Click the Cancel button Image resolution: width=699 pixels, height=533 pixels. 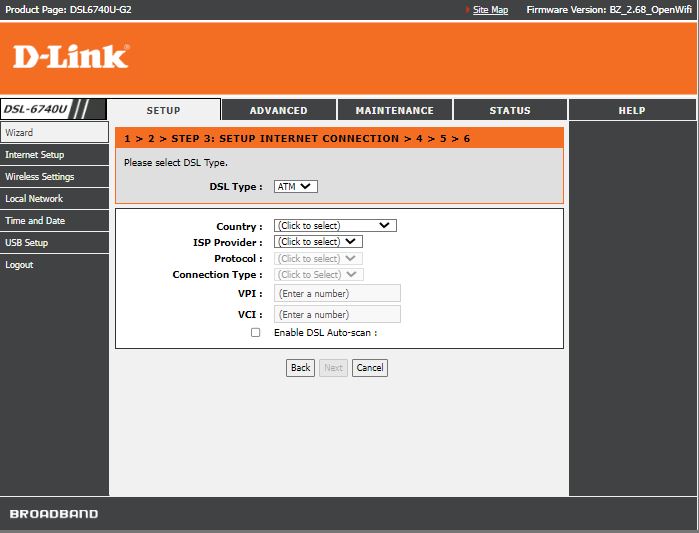370,368
